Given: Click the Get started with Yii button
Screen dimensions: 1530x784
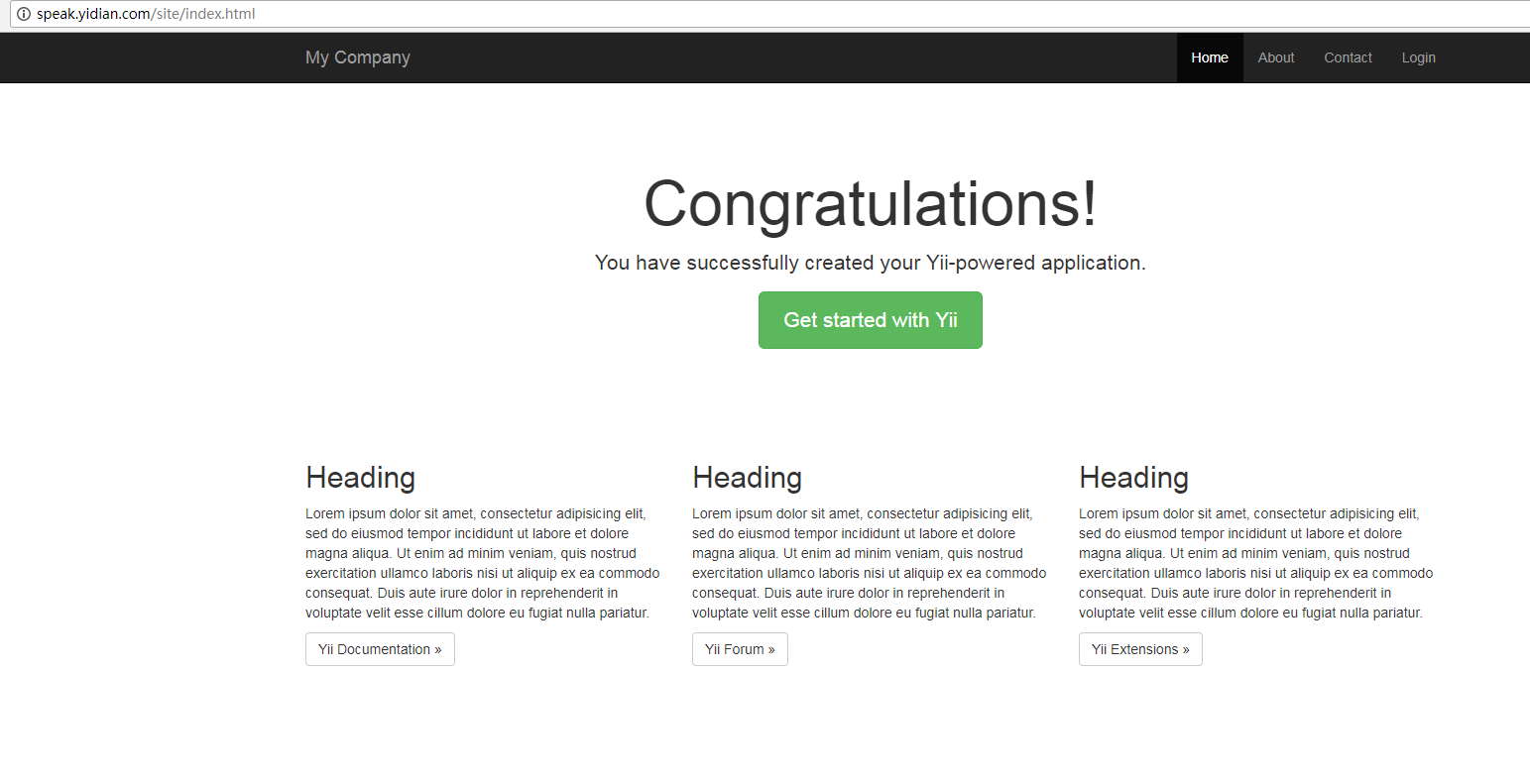Looking at the screenshot, I should pyautogui.click(x=871, y=320).
